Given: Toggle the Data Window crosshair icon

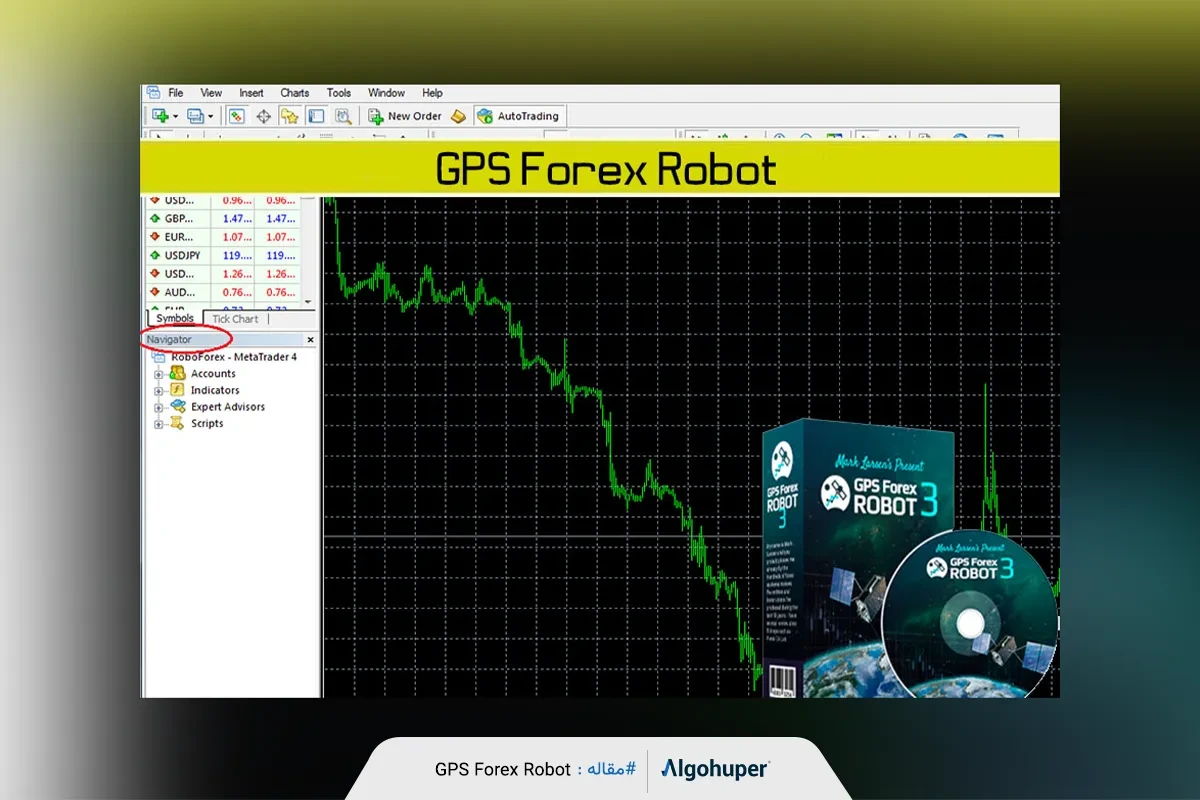Looking at the screenshot, I should tap(264, 116).
